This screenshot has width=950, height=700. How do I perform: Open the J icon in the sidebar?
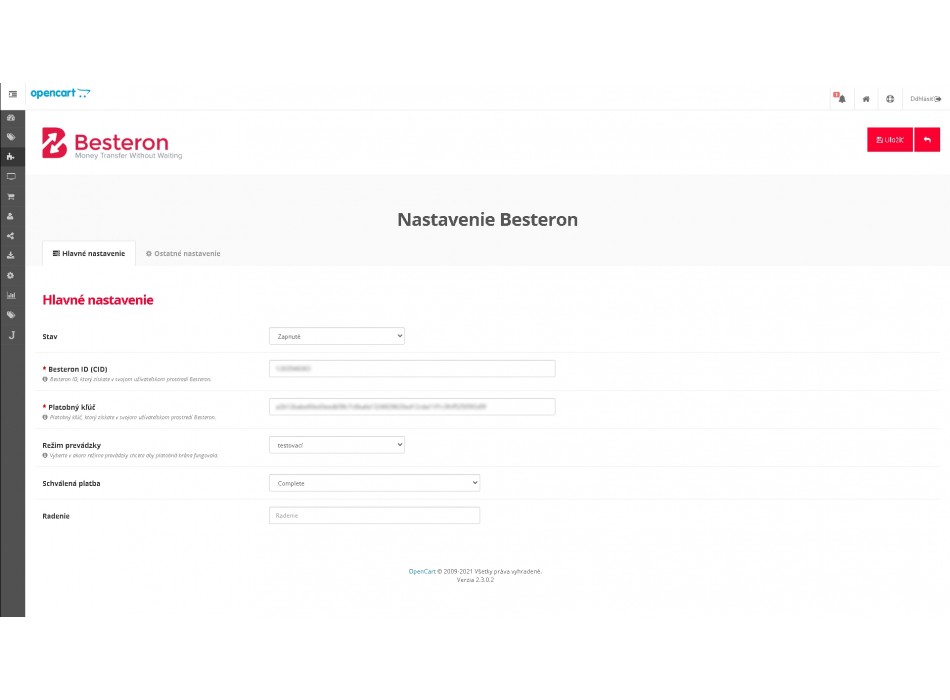[12, 335]
